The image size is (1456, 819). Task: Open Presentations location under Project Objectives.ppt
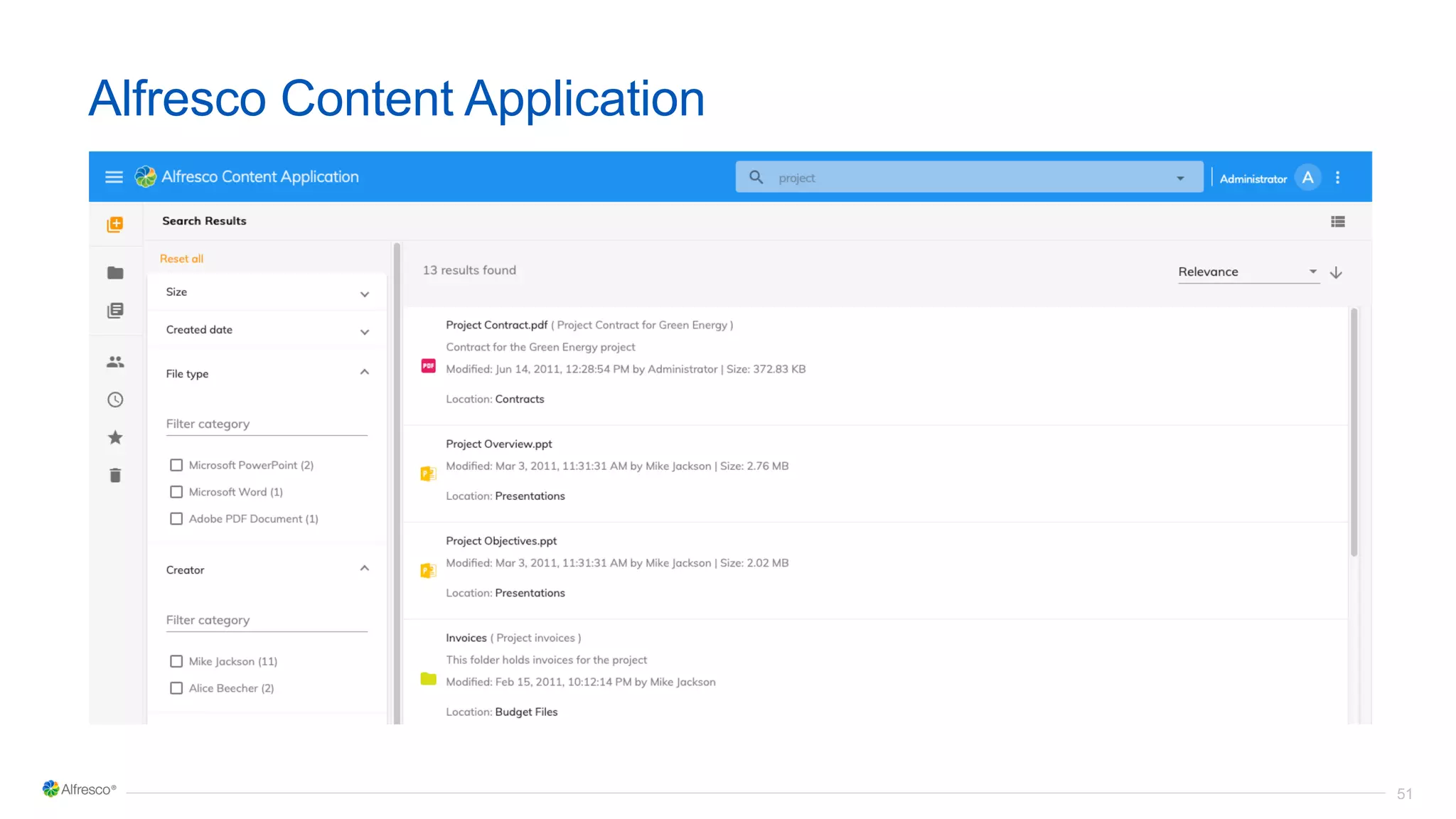[x=530, y=593]
